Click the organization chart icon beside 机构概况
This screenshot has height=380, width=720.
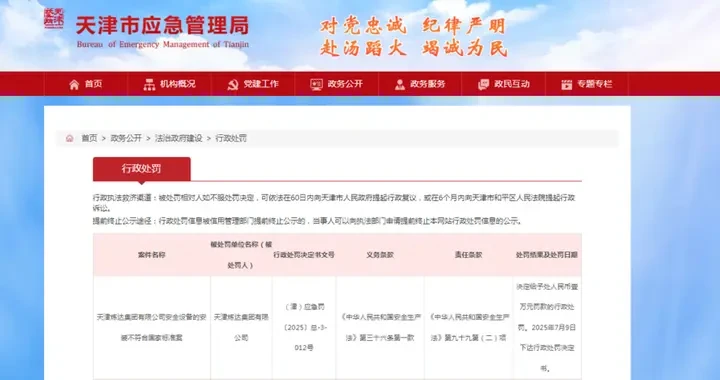149,84
